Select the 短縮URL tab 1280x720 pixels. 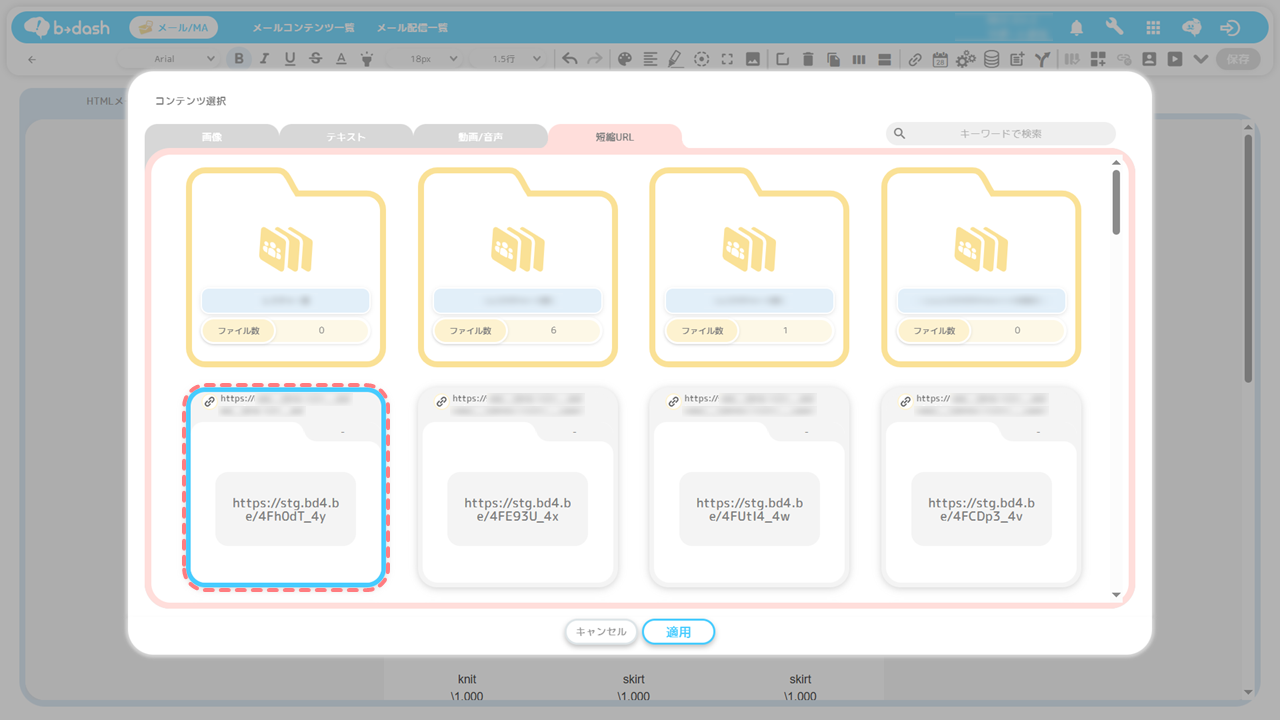615,136
